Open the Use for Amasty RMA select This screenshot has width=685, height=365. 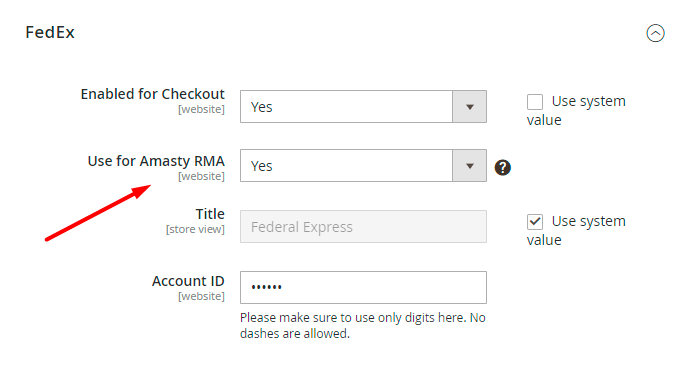click(363, 165)
